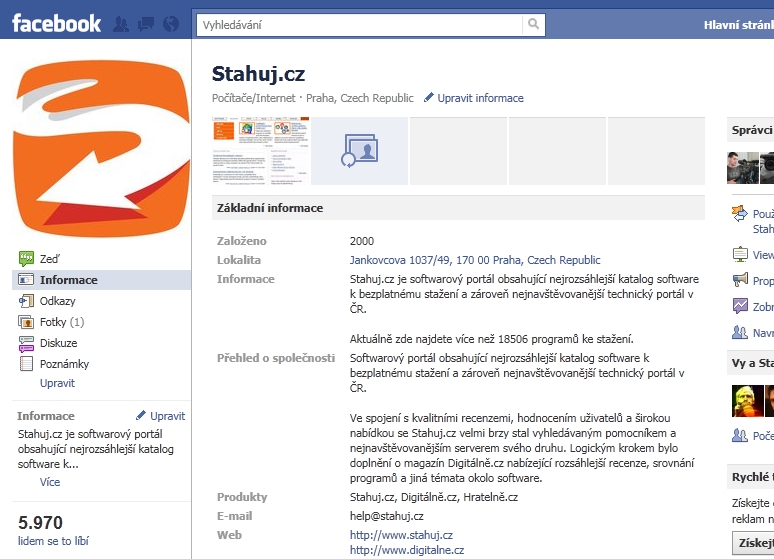
Task: Click the megaphone promote icon
Action: pos(739,280)
